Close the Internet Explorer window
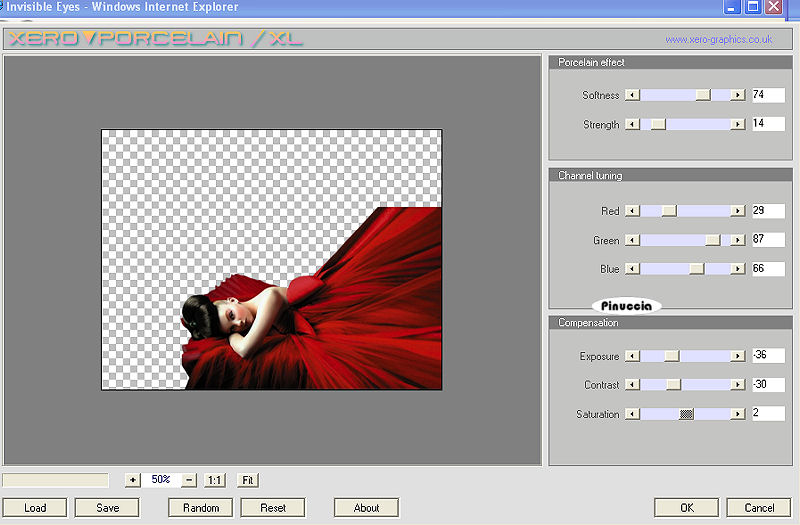The width and height of the screenshot is (800, 525). [x=774, y=7]
